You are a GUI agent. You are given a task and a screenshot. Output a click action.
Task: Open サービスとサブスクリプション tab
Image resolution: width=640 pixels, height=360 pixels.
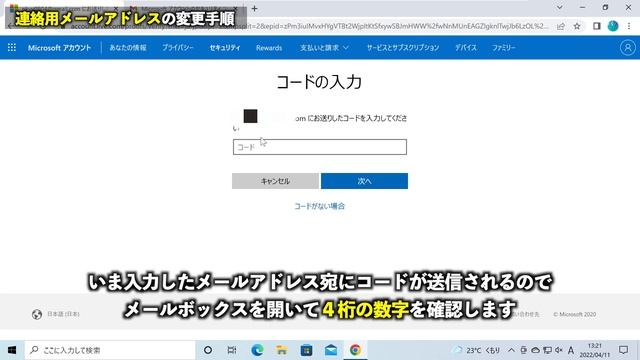pyautogui.click(x=403, y=48)
